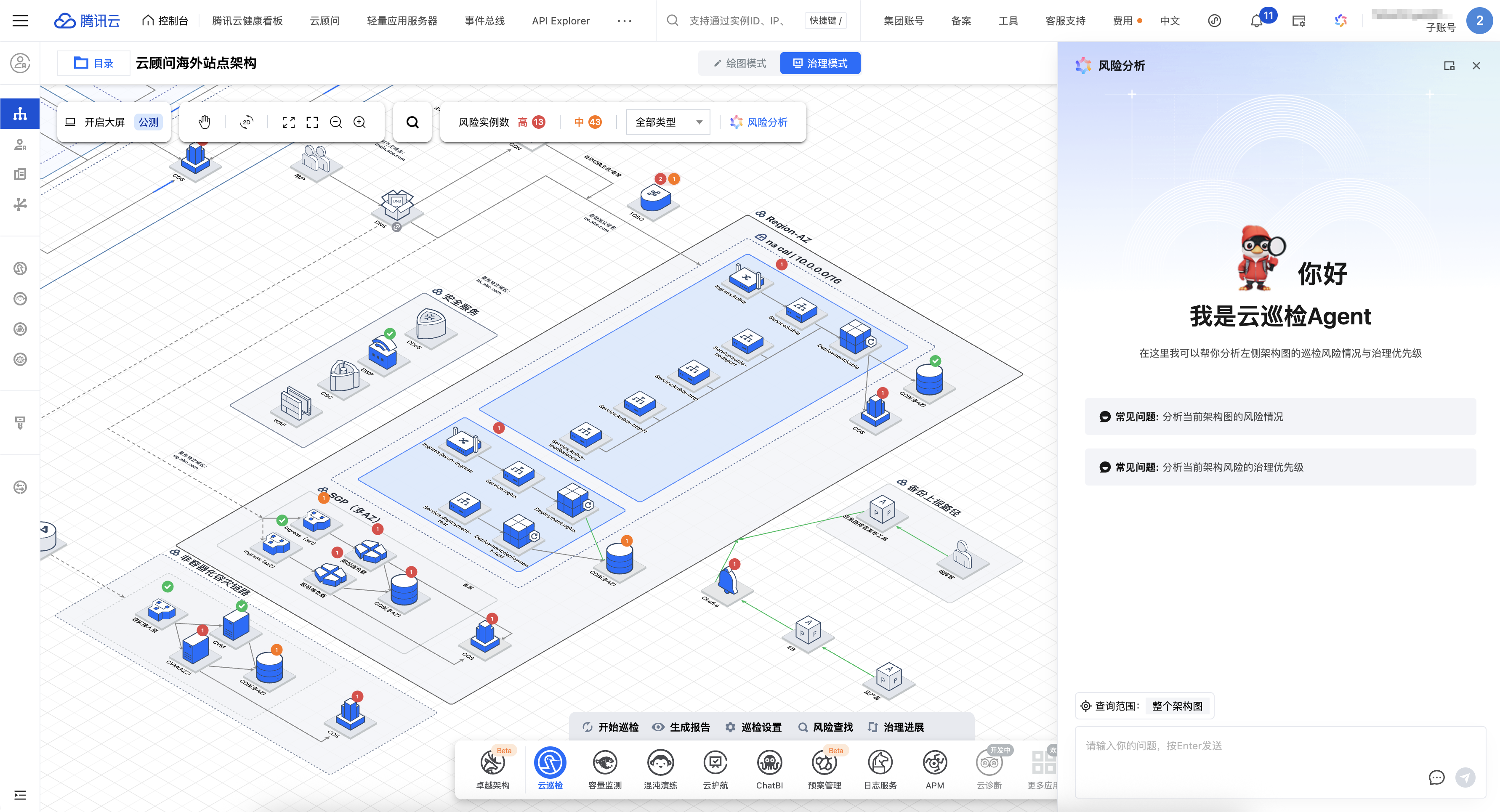Switch canvas to 2D view
Viewport: 1500px width, 812px height.
click(246, 122)
